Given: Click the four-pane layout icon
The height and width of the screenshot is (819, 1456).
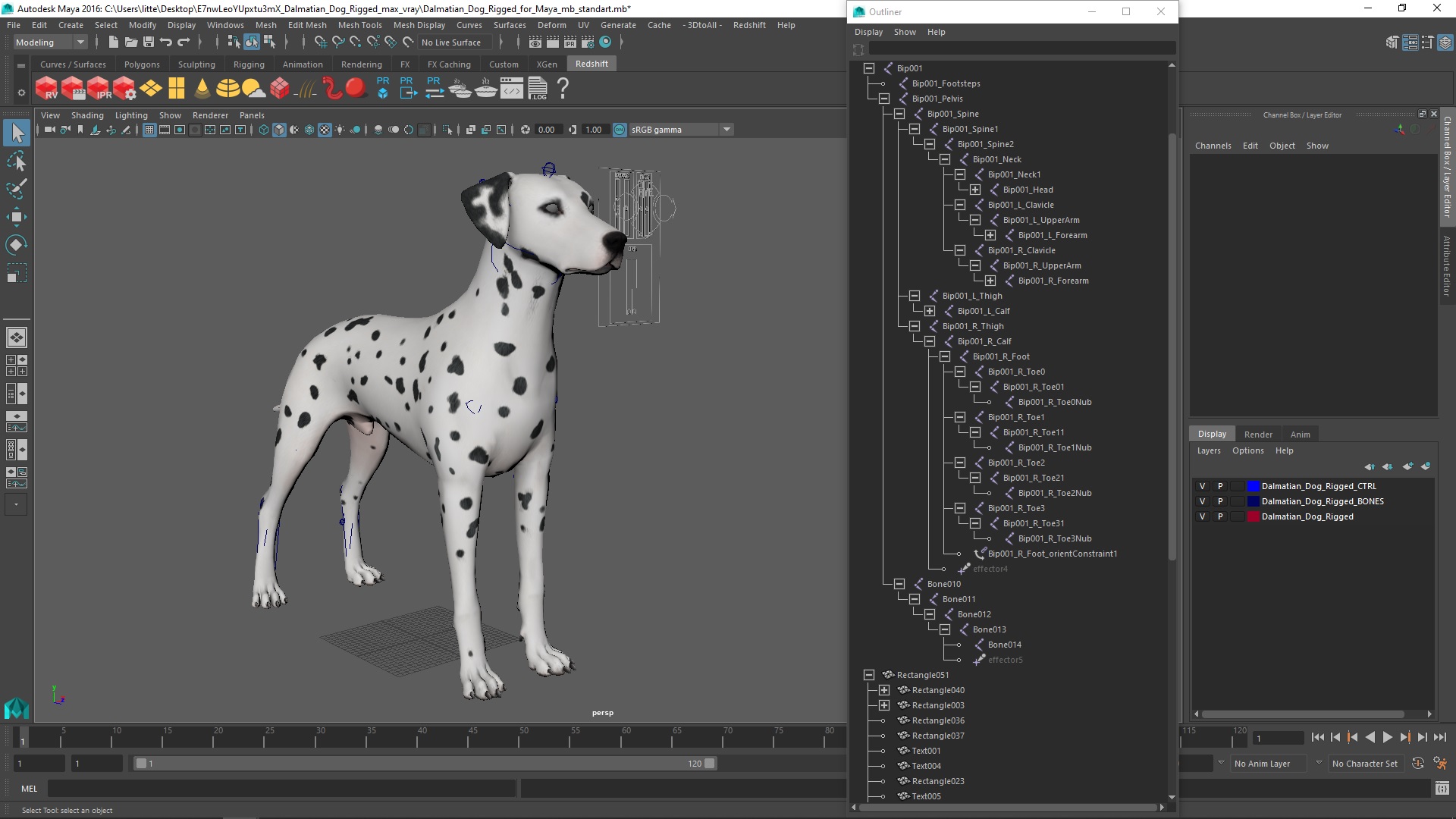Looking at the screenshot, I should 17,366.
